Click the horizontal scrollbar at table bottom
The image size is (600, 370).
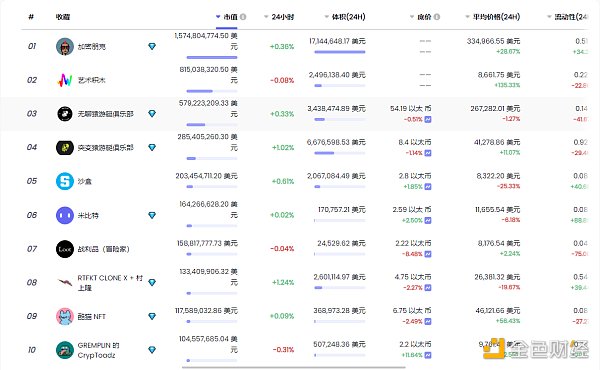293,368
